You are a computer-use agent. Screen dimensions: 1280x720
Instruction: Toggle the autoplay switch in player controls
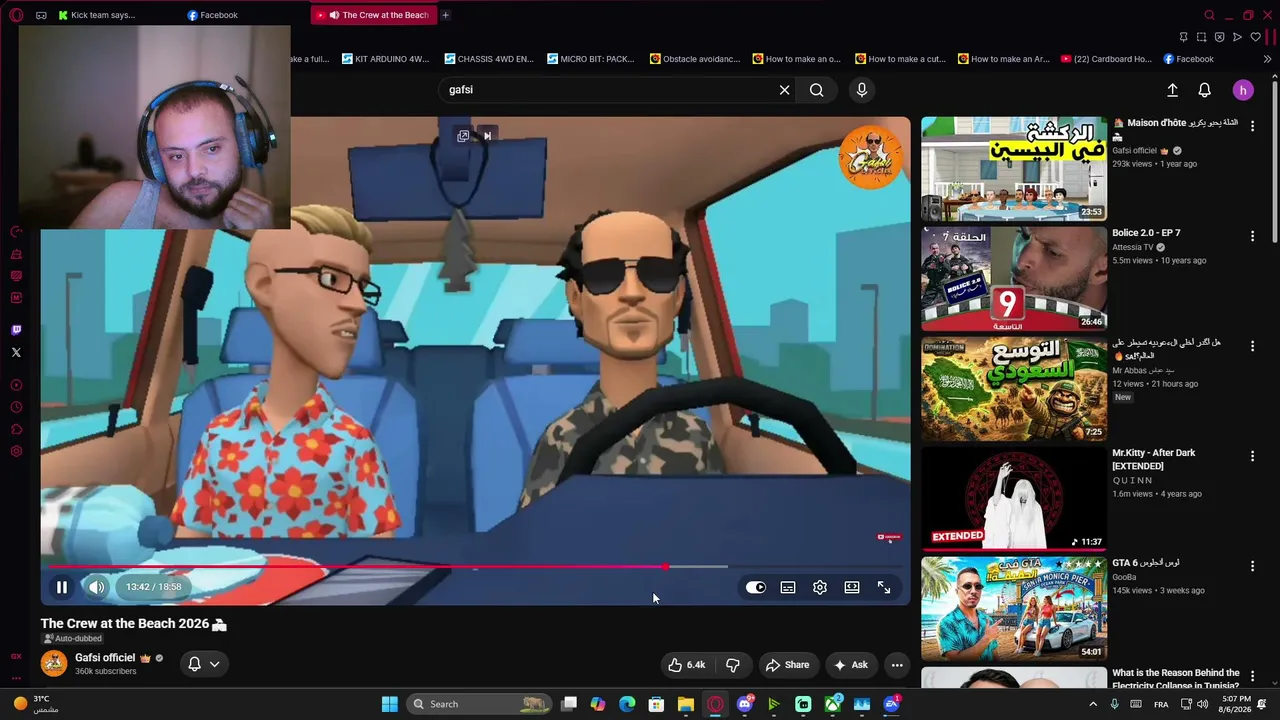pos(755,587)
